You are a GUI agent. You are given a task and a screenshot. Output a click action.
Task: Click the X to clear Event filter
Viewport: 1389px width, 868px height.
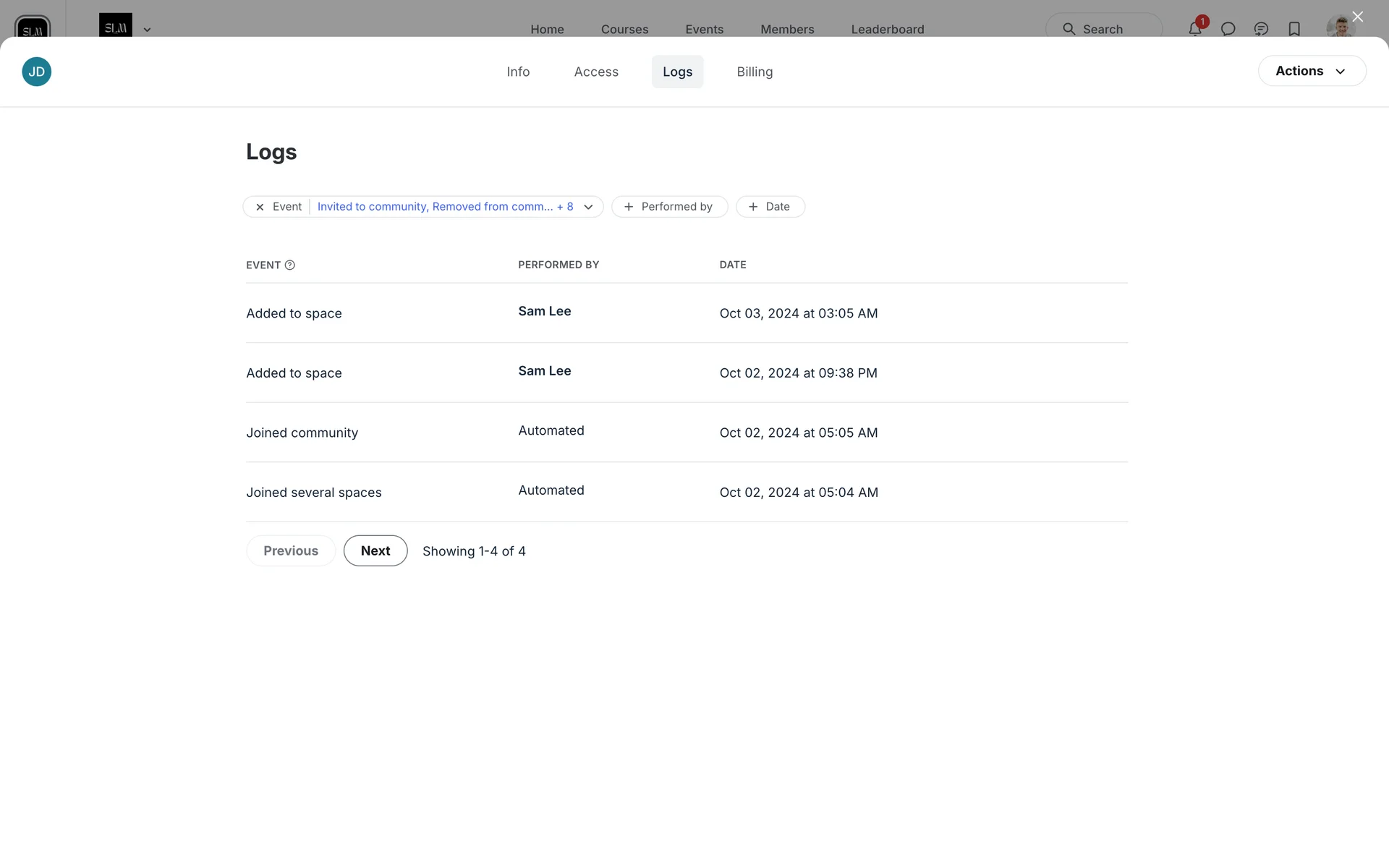[260, 207]
